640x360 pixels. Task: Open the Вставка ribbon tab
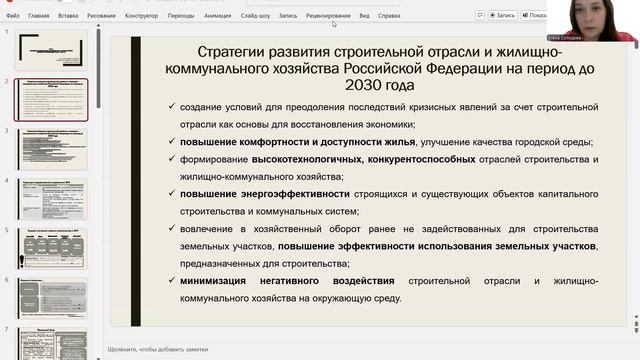68,16
